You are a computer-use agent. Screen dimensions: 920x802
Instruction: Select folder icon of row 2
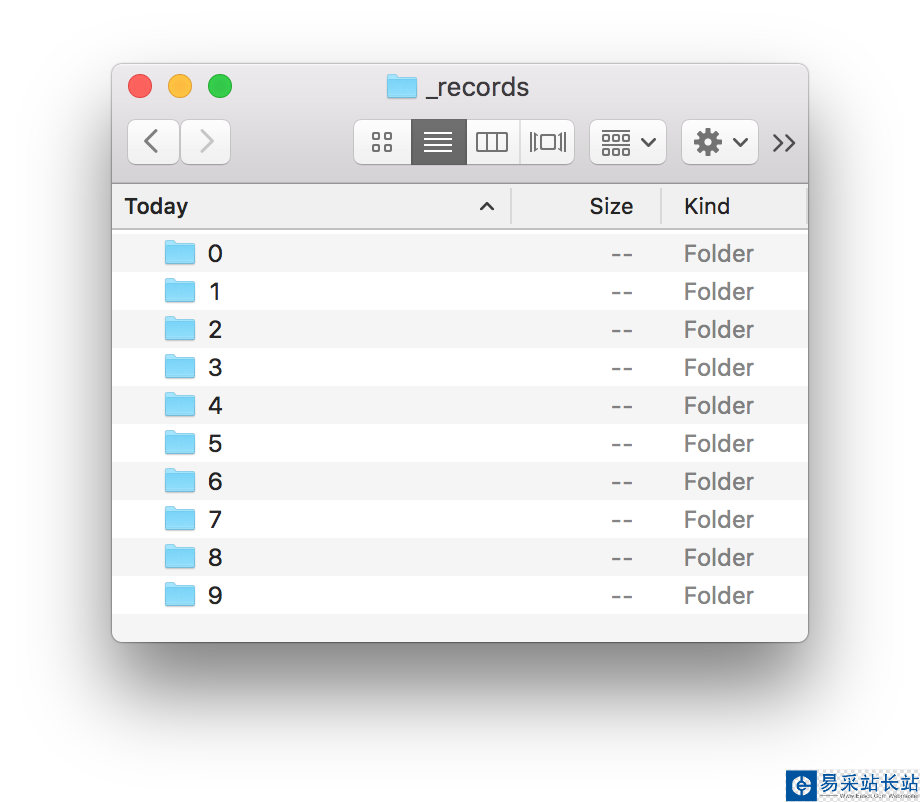[180, 329]
